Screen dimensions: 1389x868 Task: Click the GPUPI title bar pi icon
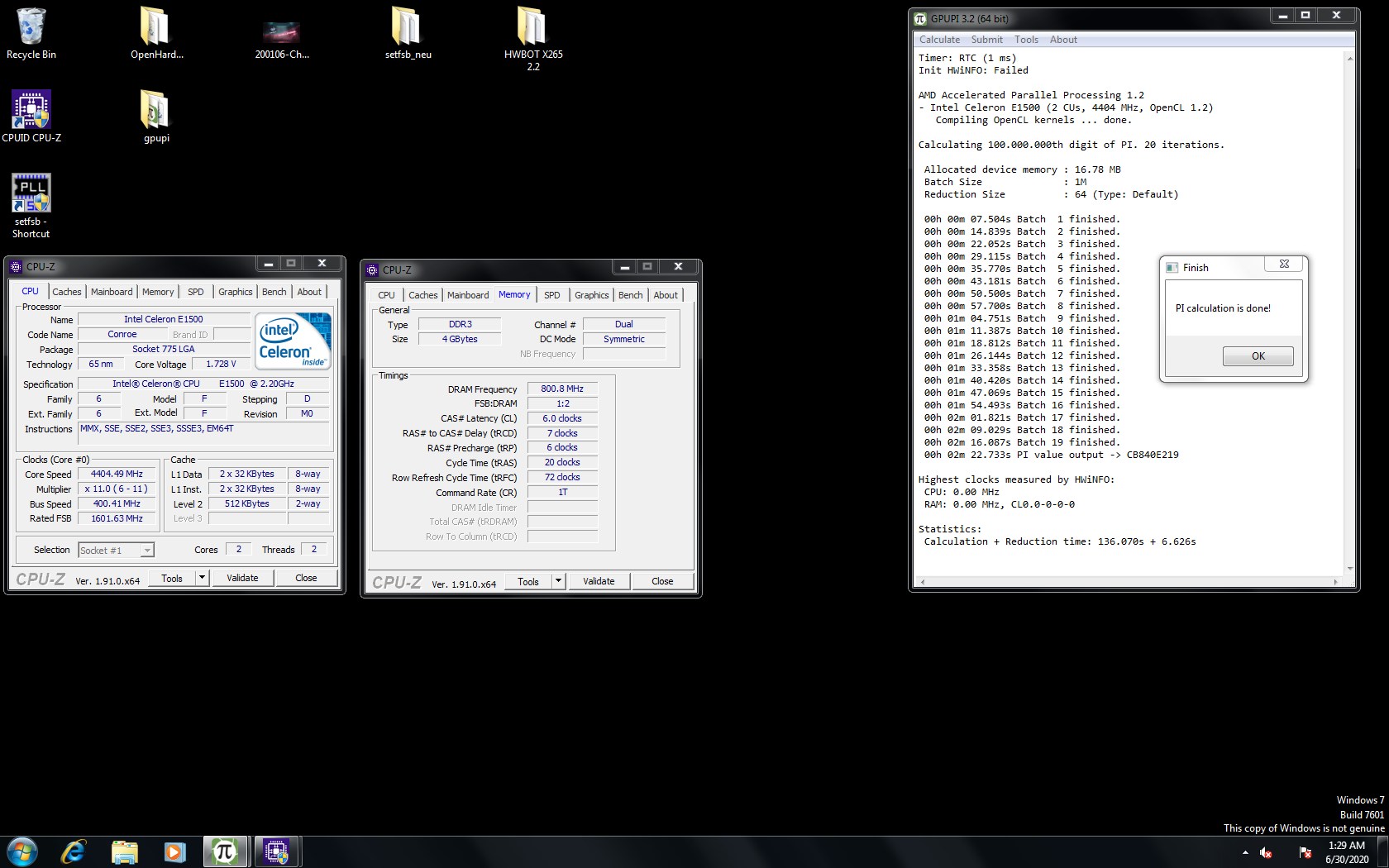point(920,18)
